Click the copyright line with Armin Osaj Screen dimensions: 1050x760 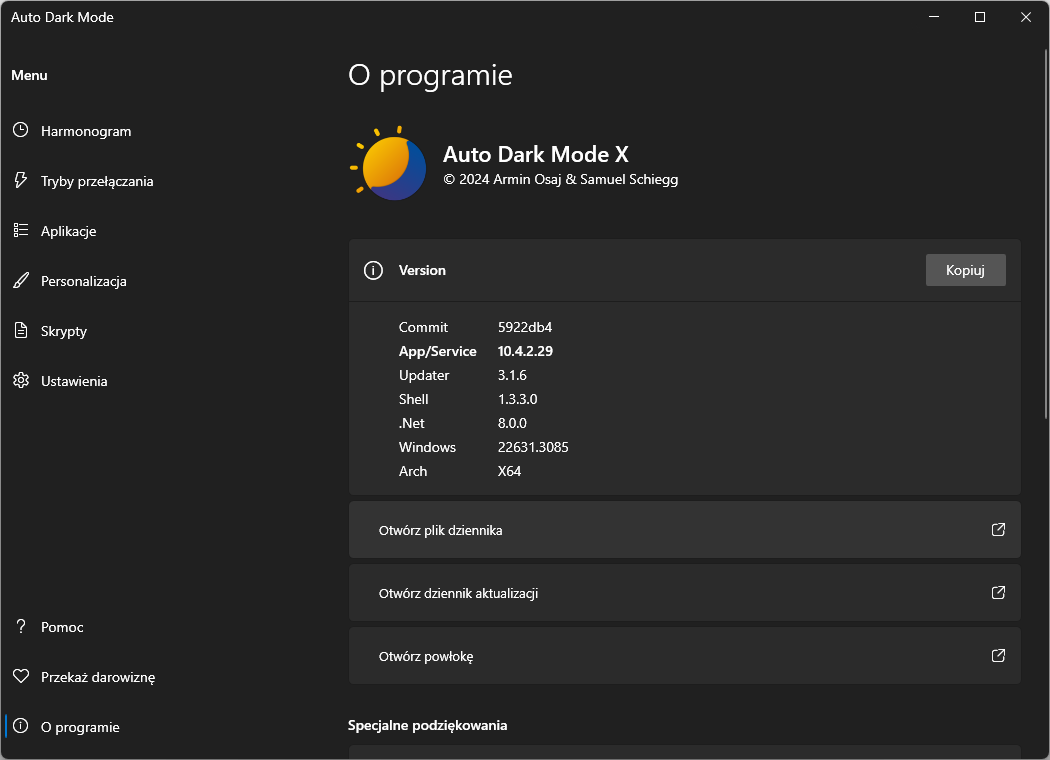click(x=560, y=179)
